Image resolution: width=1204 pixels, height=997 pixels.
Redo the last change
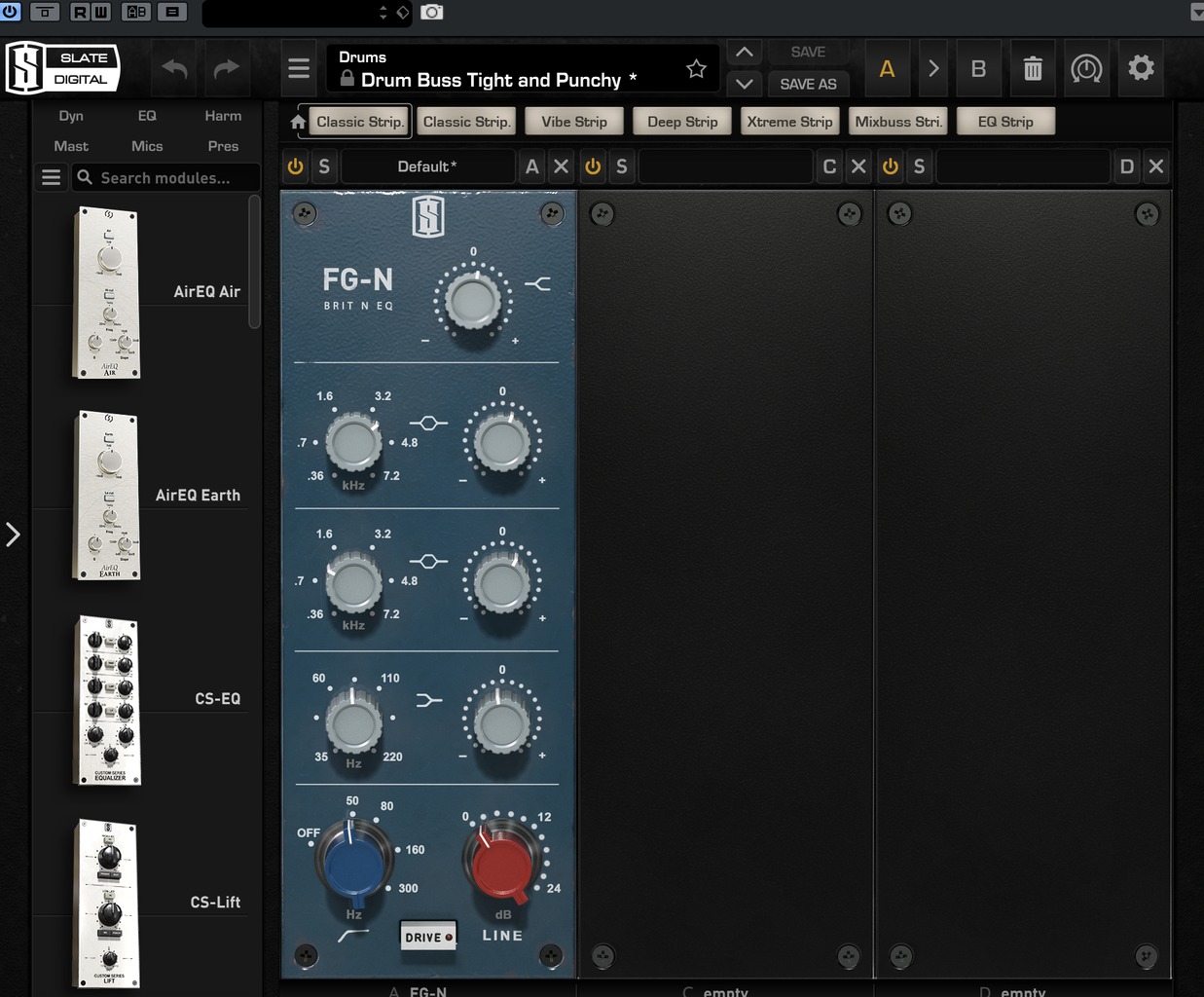pyautogui.click(x=226, y=68)
